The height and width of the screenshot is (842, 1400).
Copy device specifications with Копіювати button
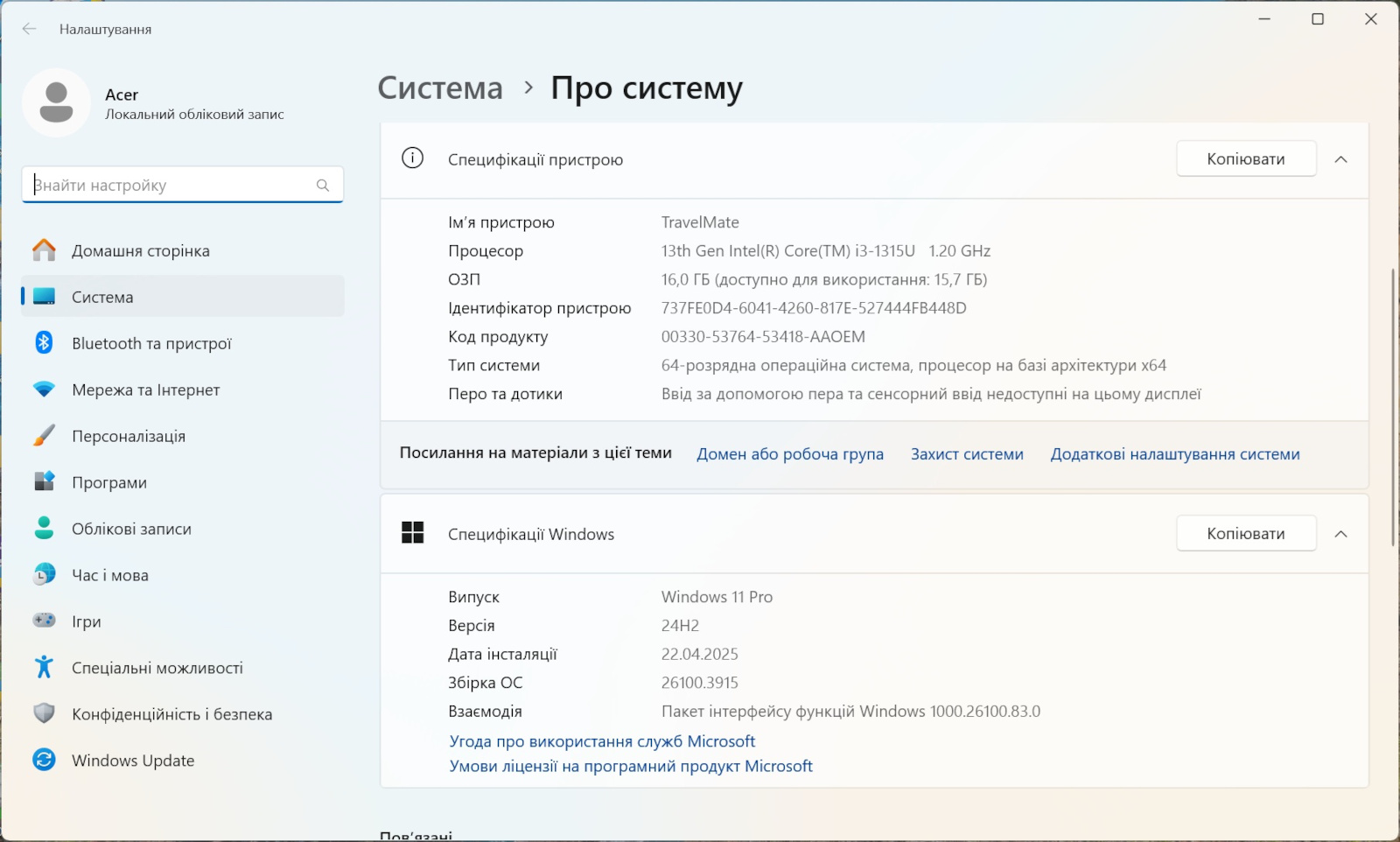click(1246, 158)
